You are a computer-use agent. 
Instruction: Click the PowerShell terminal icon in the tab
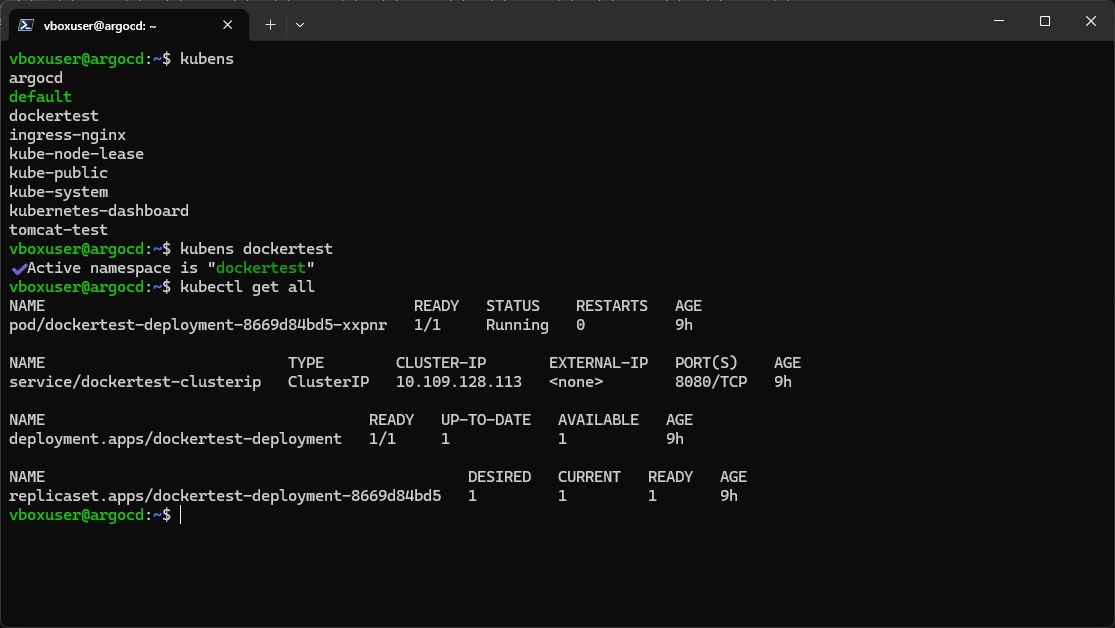(x=26, y=25)
